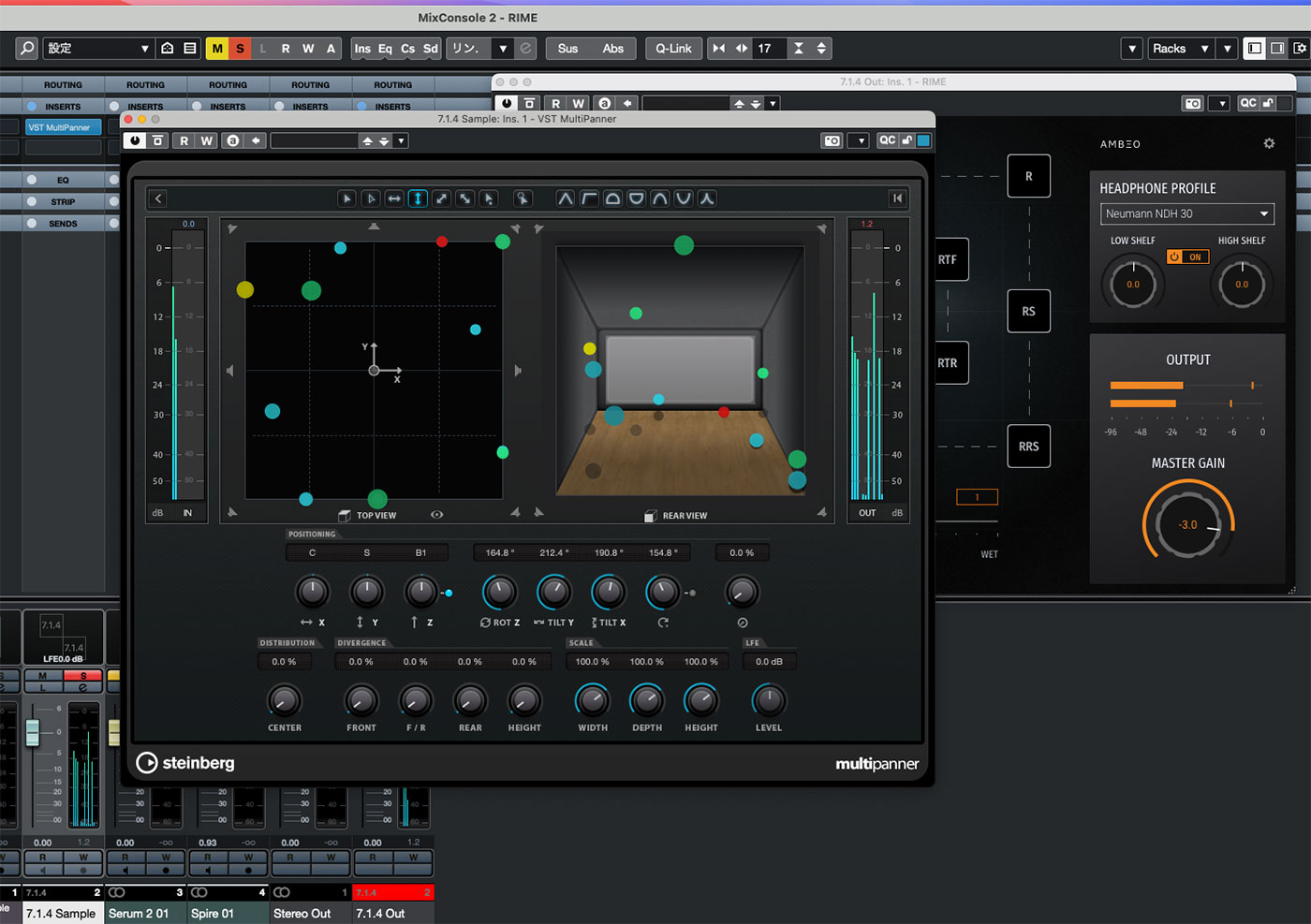
Task: Expand the SENDS rack section
Action: point(63,224)
